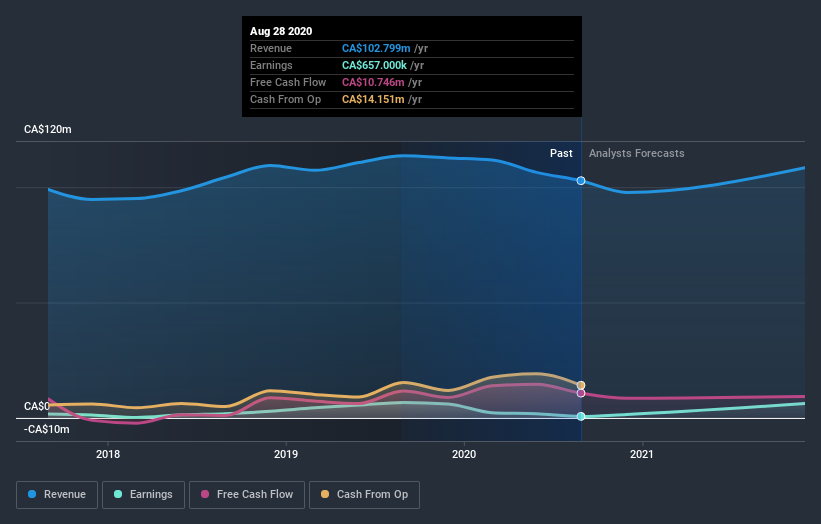Click the Analysts Forecasts label
This screenshot has width=821, height=524.
coord(636,153)
